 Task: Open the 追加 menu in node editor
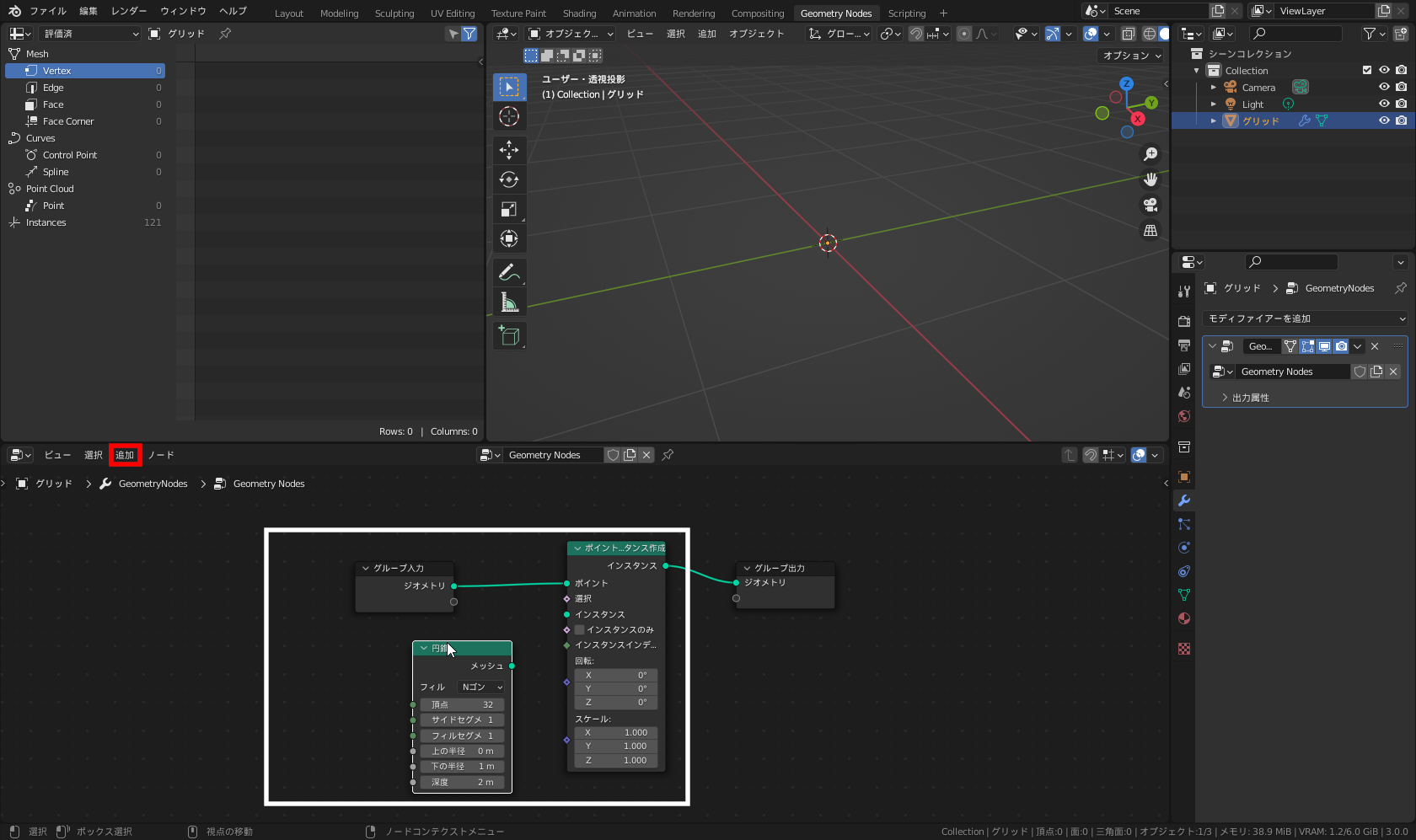125,455
